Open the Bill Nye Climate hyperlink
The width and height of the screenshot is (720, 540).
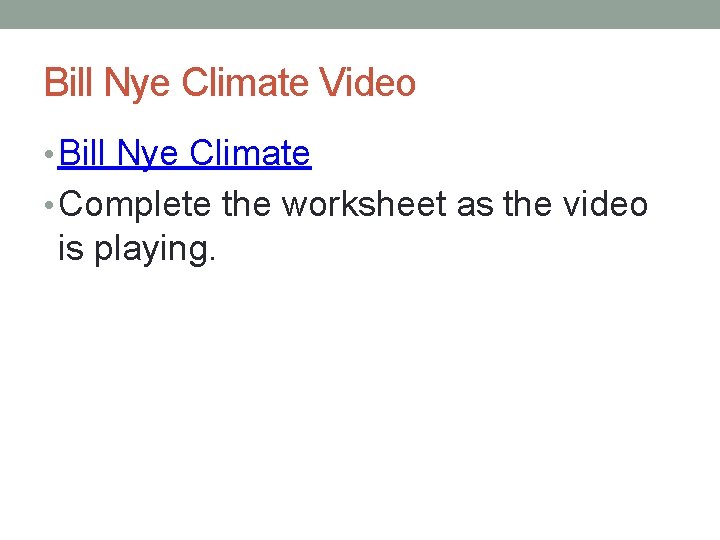tap(185, 154)
